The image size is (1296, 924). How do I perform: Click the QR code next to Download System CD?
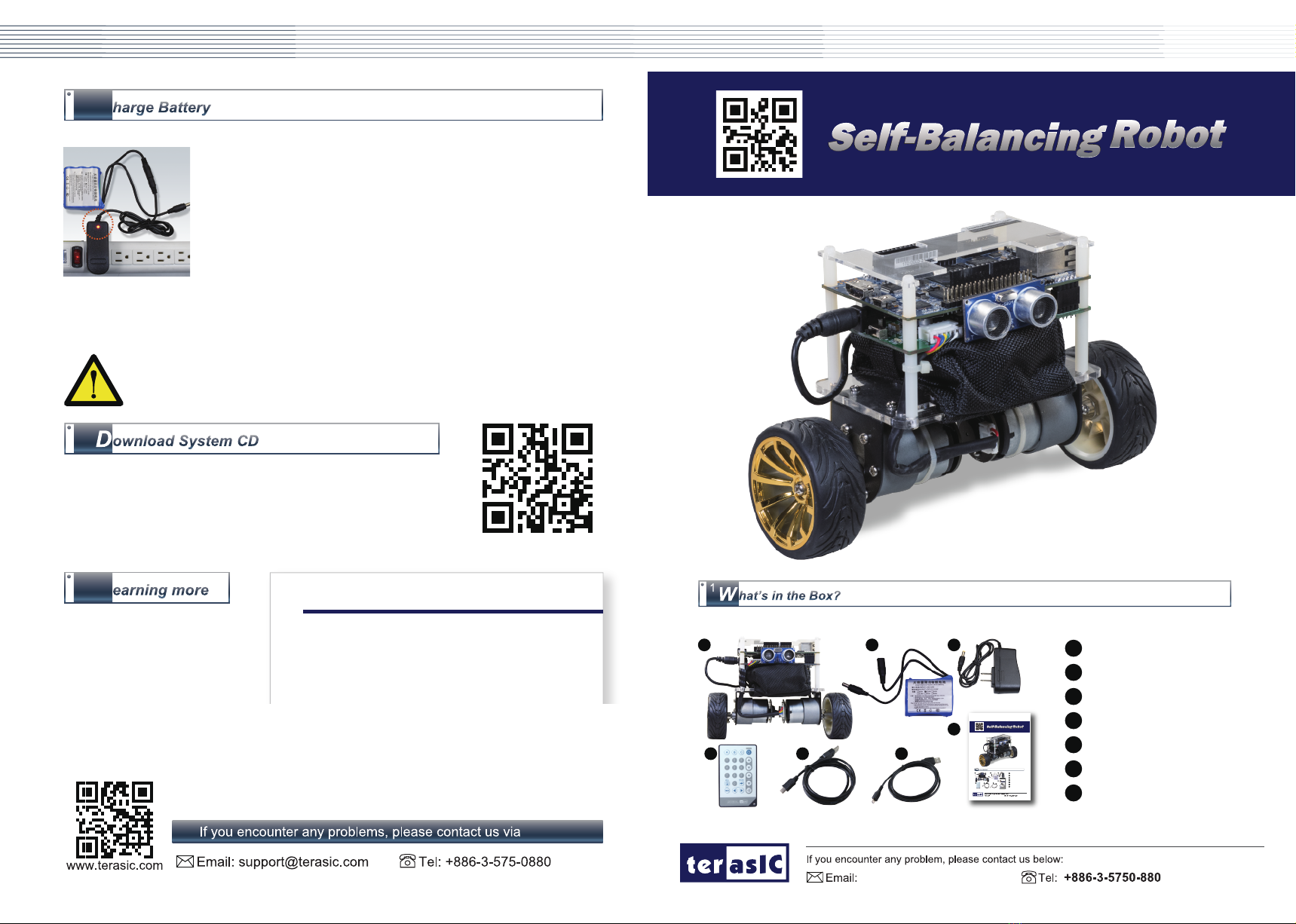click(x=537, y=479)
